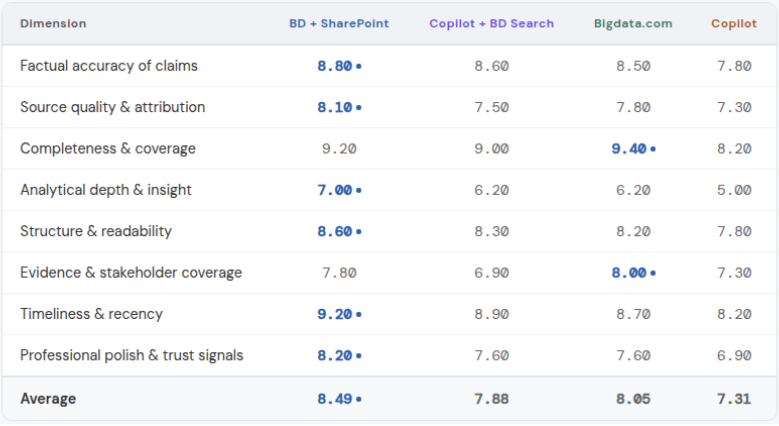Select the Structure & readability row label

pos(96,231)
